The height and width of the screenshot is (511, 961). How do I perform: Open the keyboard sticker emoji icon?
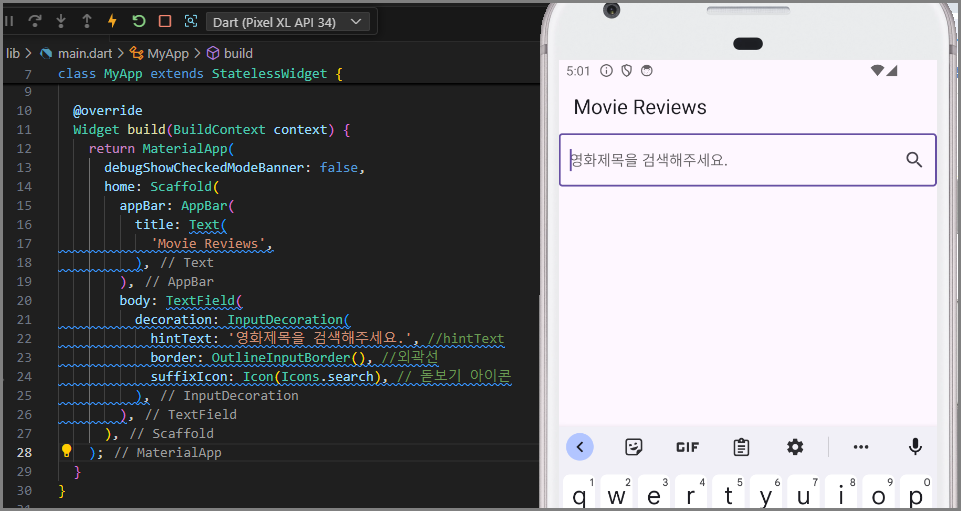pyautogui.click(x=634, y=447)
